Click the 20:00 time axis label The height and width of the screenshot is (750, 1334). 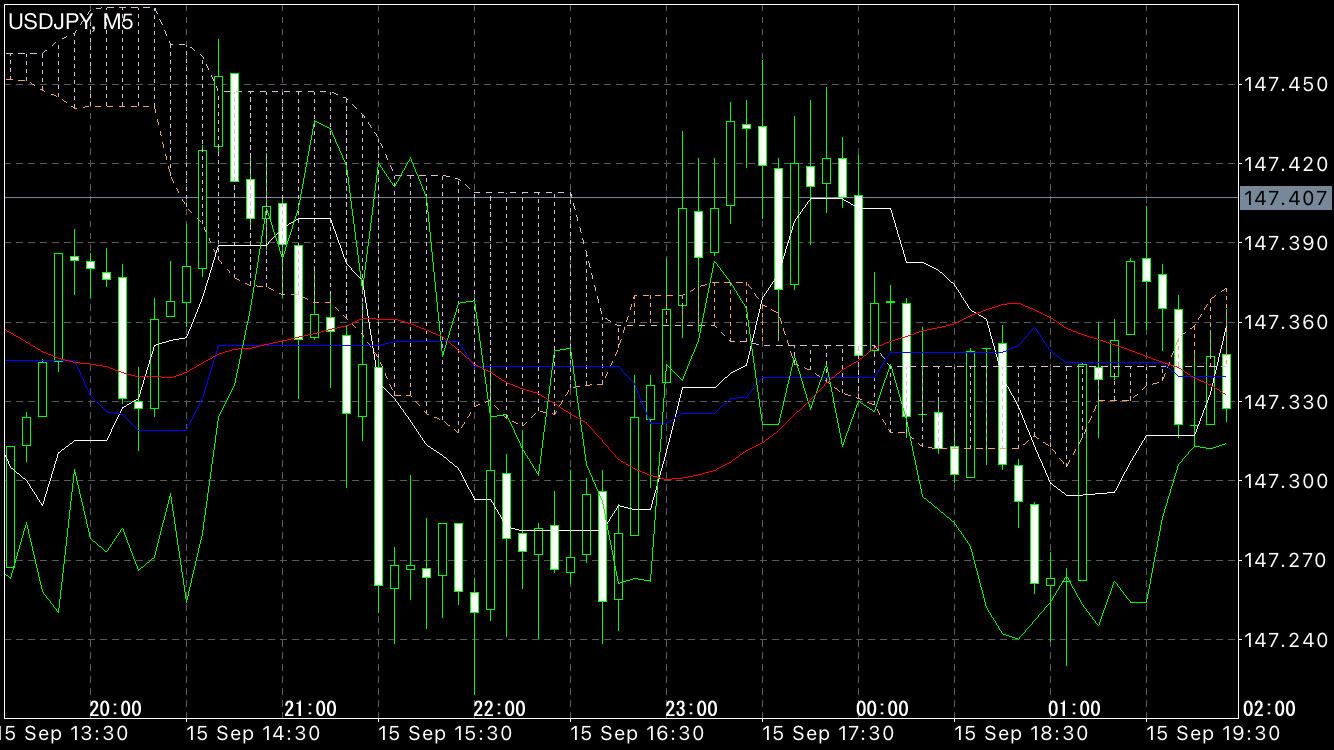115,709
